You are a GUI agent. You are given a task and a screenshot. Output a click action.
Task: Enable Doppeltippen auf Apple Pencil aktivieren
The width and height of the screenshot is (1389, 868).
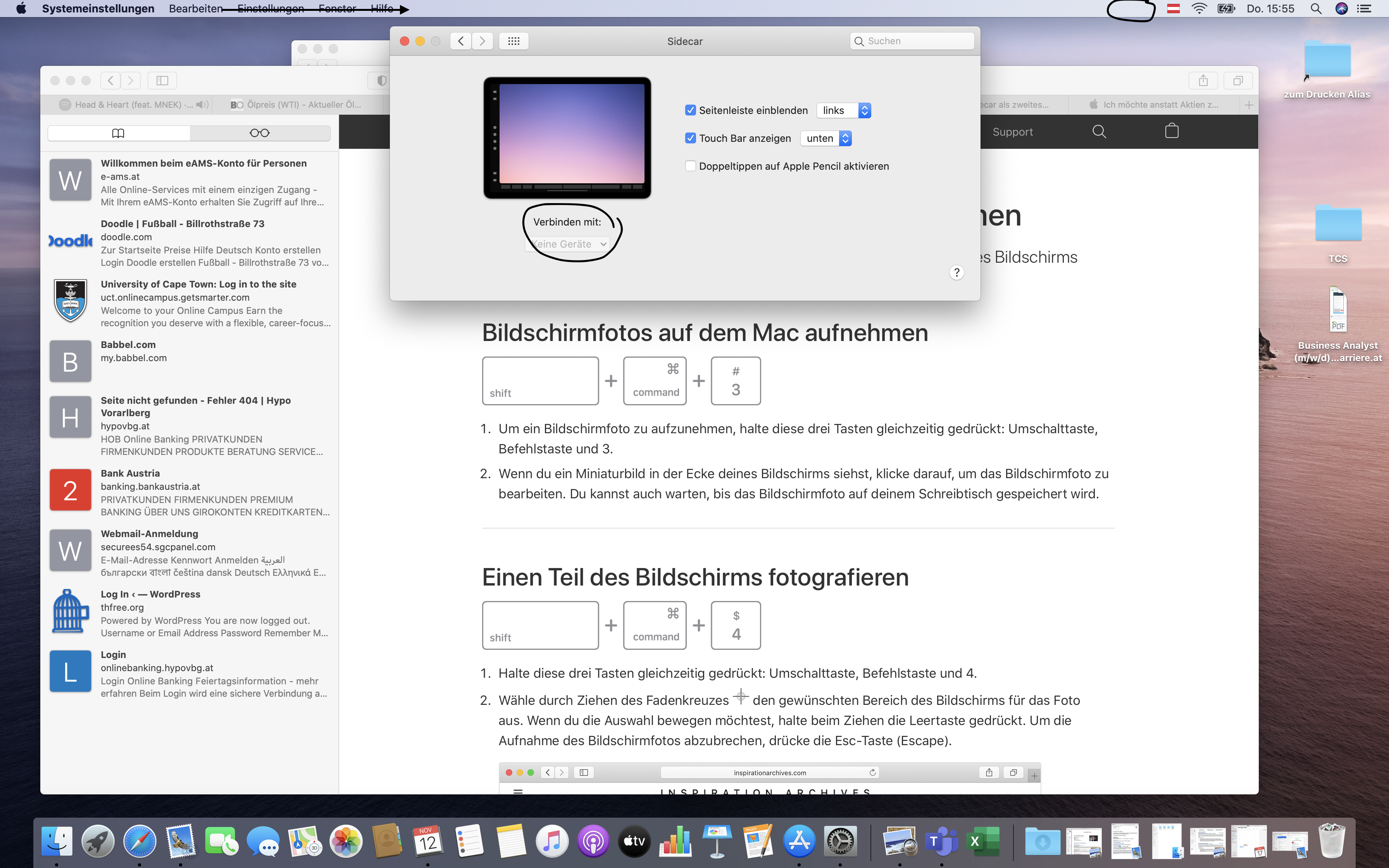[691, 166]
